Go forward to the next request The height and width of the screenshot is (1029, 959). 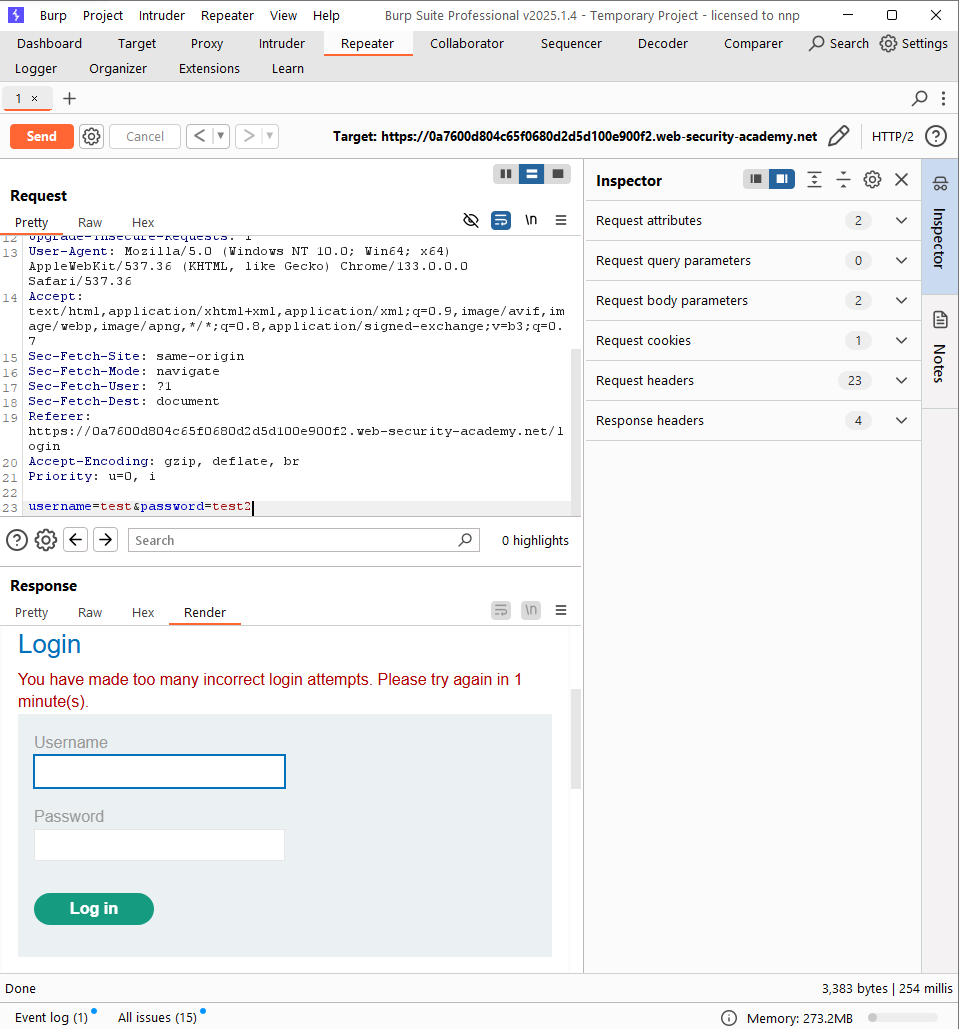249,136
